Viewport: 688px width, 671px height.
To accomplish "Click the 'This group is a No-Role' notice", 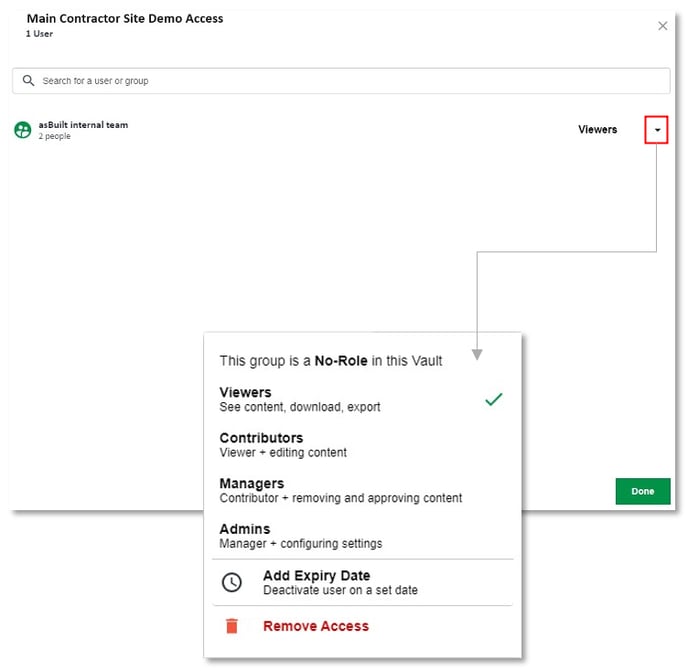I will pos(331,361).
